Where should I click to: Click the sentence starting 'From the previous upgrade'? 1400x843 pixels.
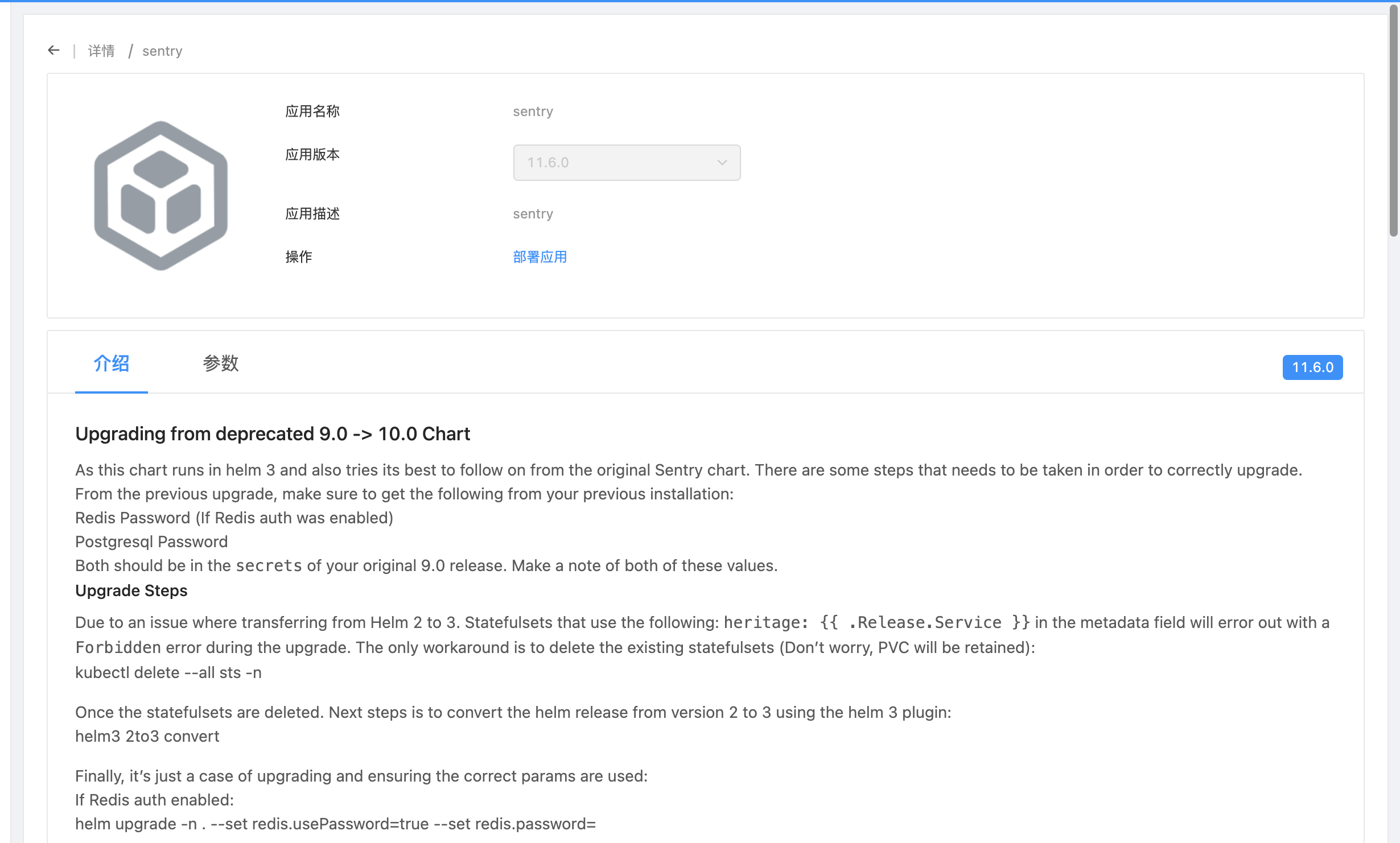pyautogui.click(x=405, y=494)
